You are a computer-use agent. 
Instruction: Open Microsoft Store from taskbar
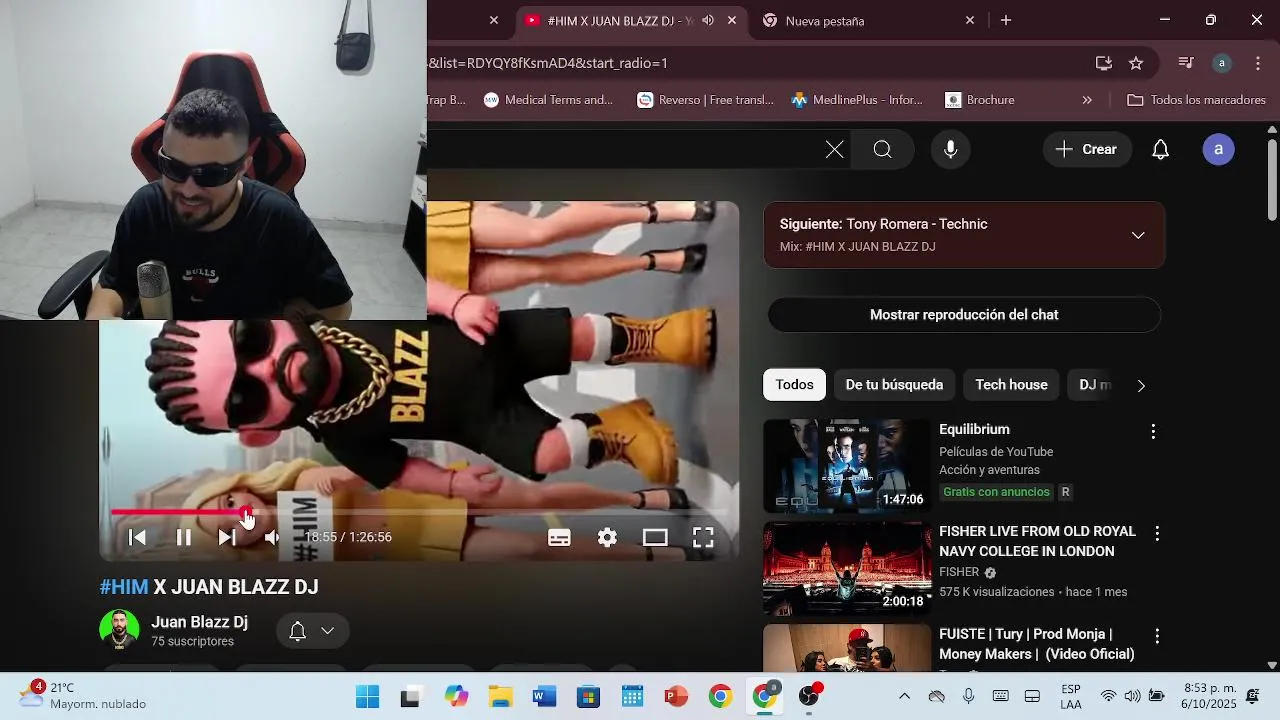588,696
